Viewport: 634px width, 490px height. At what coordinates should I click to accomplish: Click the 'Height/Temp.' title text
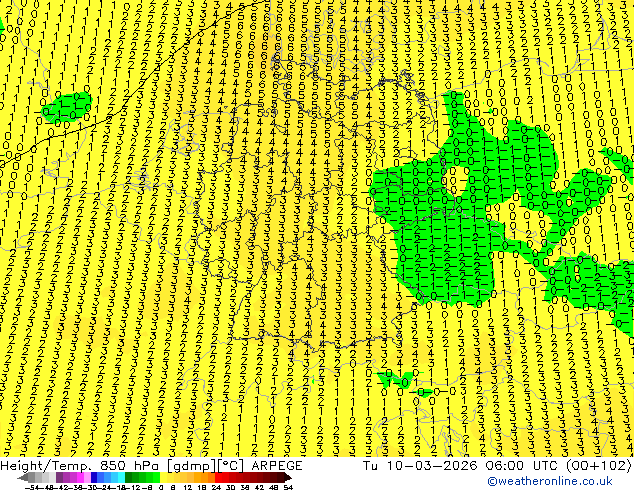45,466
